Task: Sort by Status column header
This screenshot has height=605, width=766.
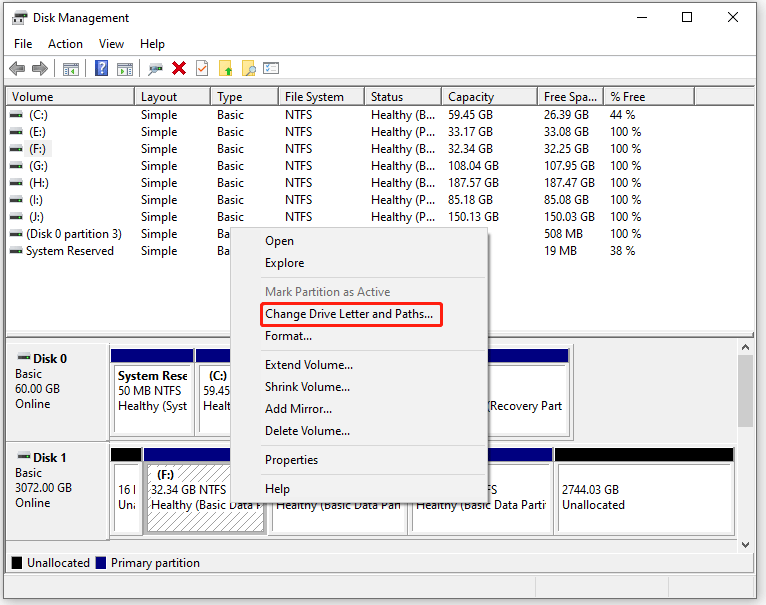Action: pyautogui.click(x=403, y=97)
